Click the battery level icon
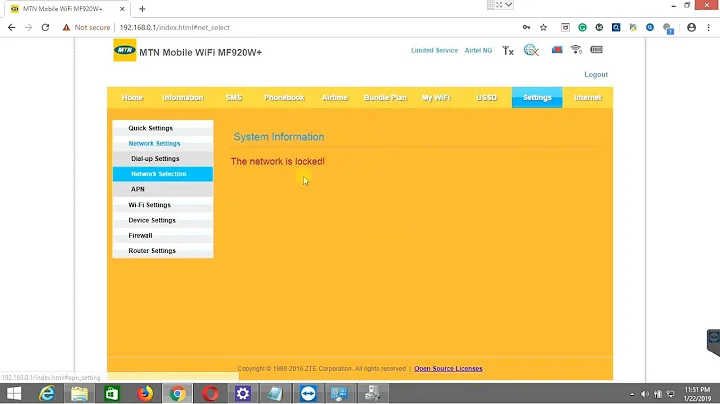The width and height of the screenshot is (720, 404). coord(596,49)
